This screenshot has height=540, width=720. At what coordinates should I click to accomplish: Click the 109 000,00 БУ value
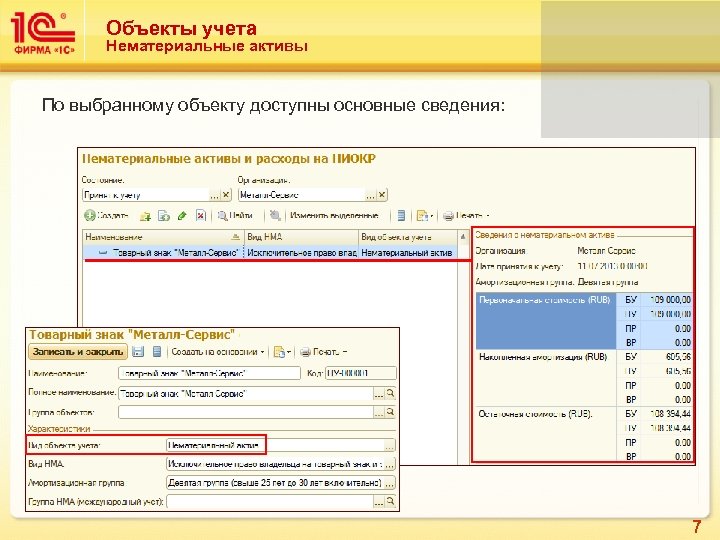point(669,300)
